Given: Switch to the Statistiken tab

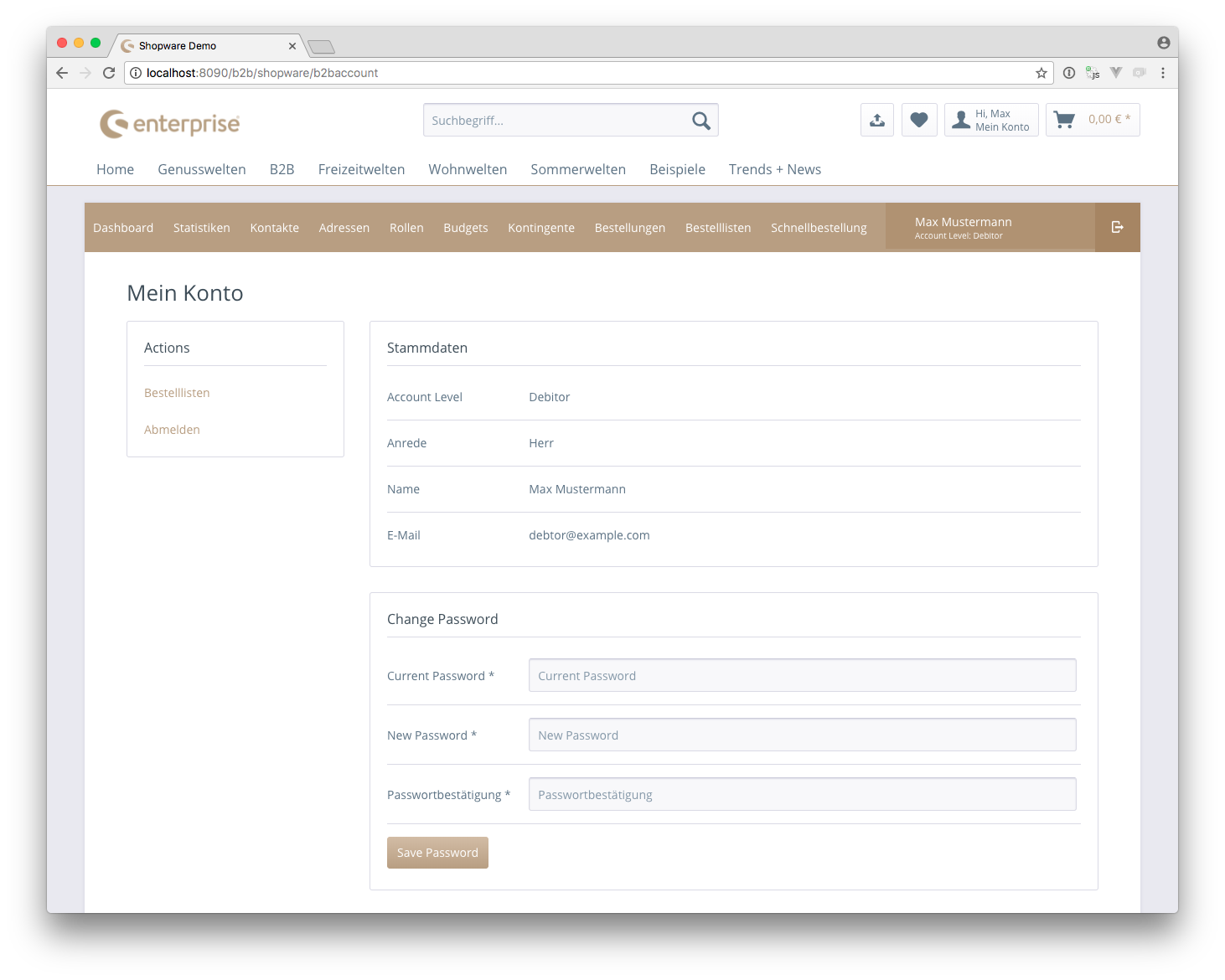Looking at the screenshot, I should 201,228.
